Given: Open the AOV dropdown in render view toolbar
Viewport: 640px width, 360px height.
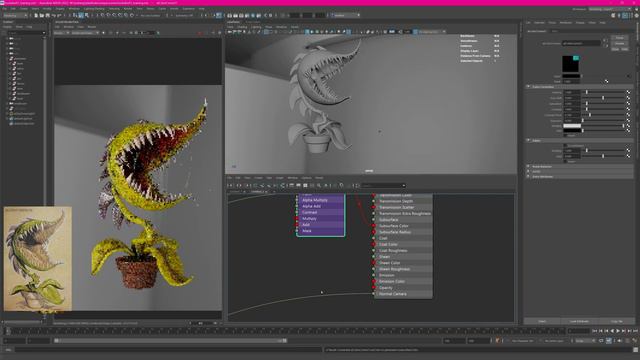Looking at the screenshot, I should pos(61,33).
